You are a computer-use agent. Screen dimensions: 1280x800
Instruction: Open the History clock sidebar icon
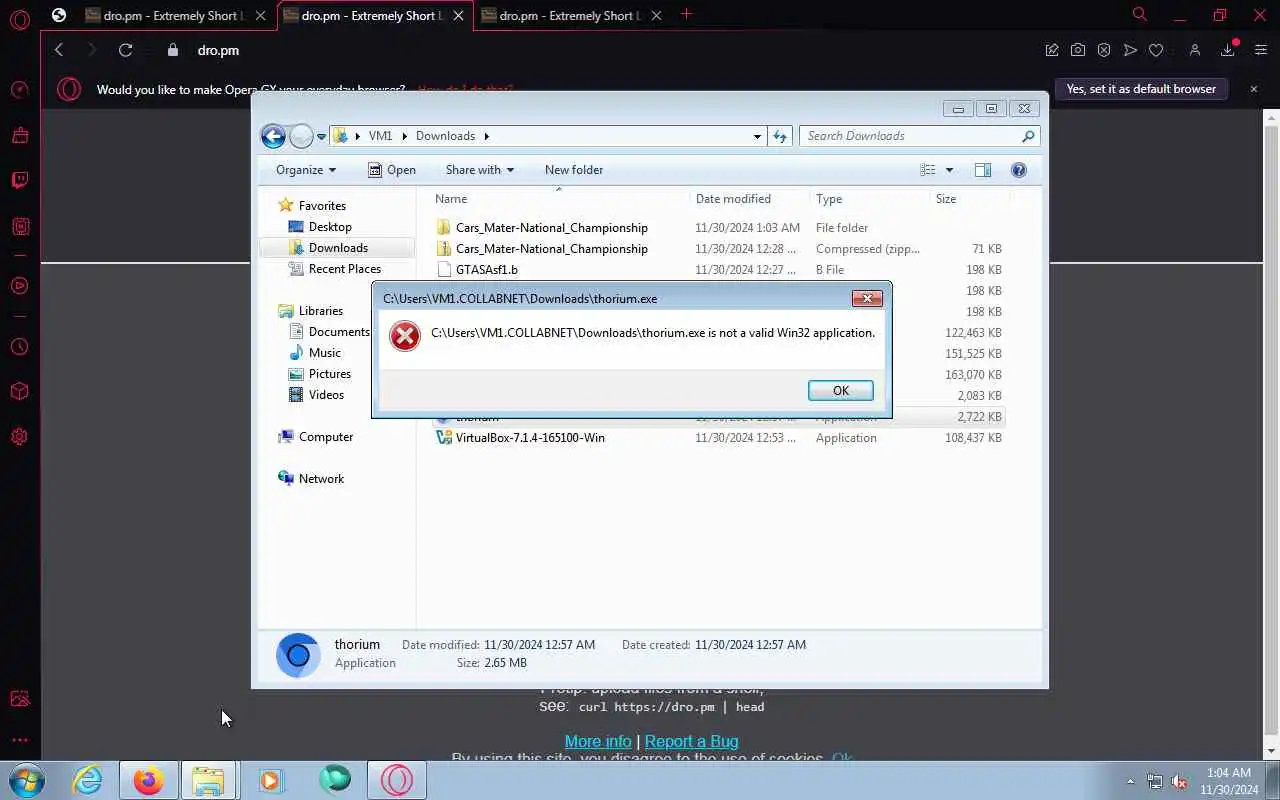[20, 347]
